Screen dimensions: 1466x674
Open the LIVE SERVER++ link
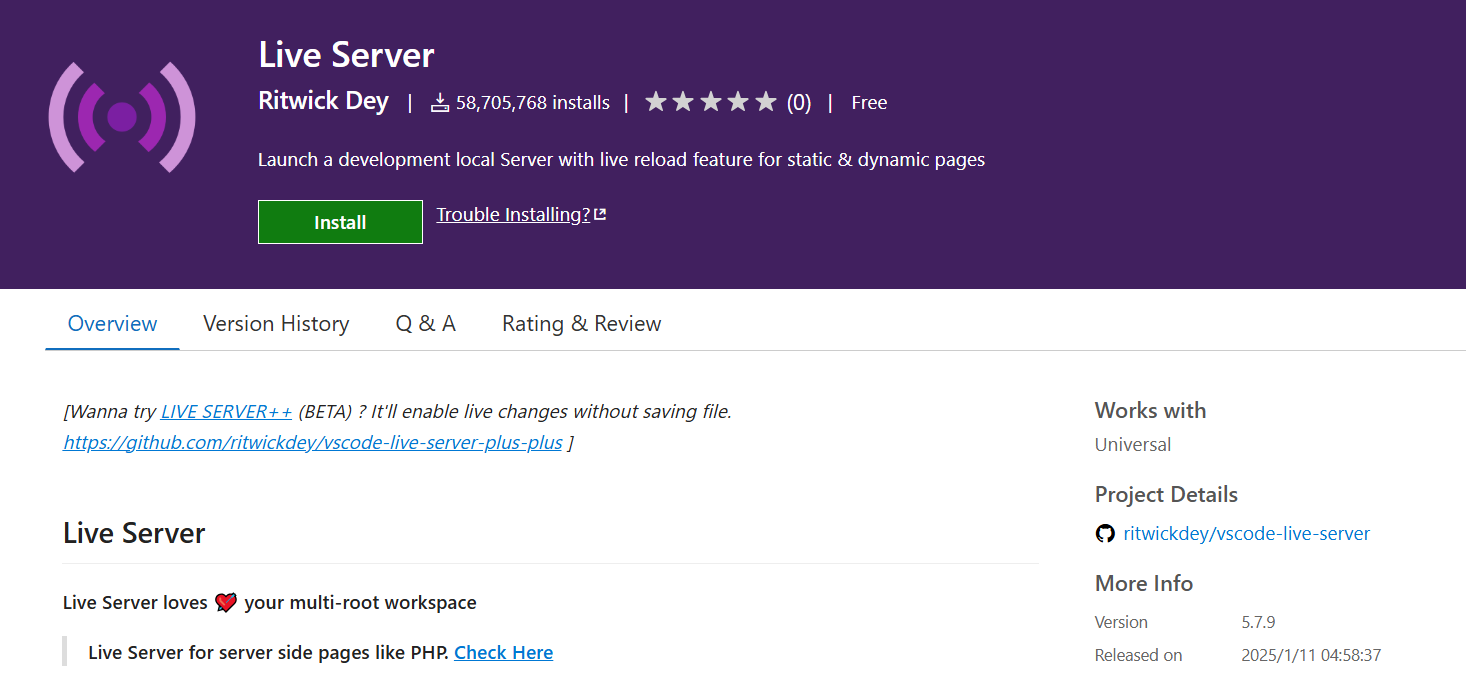226,411
